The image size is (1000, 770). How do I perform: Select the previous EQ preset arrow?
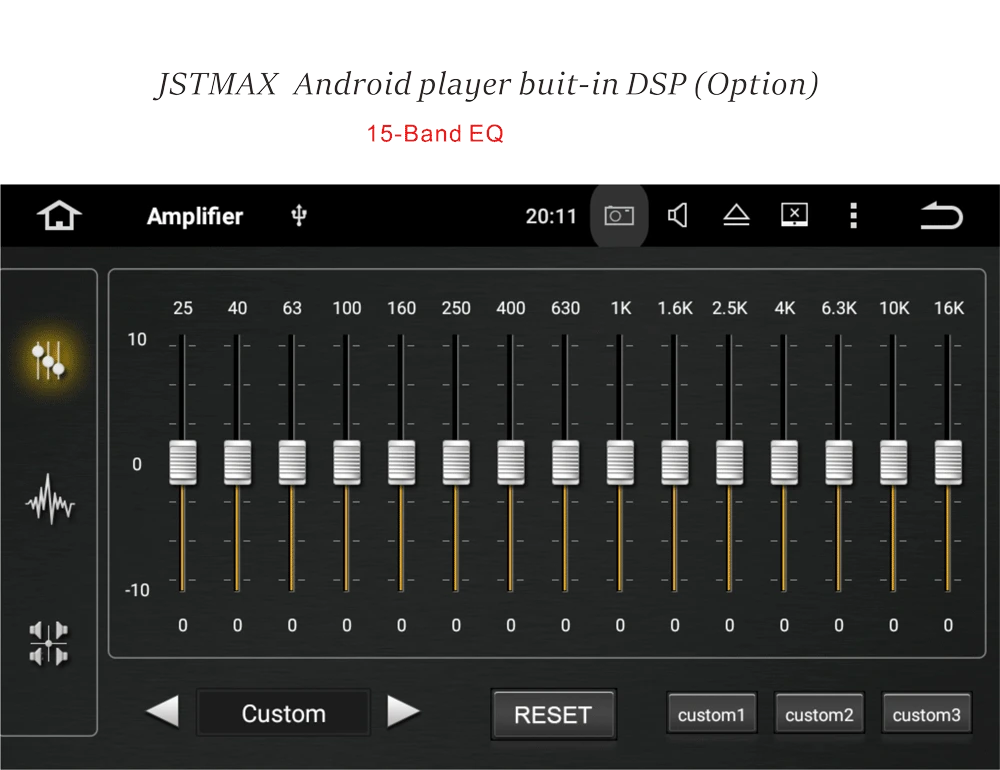(162, 711)
